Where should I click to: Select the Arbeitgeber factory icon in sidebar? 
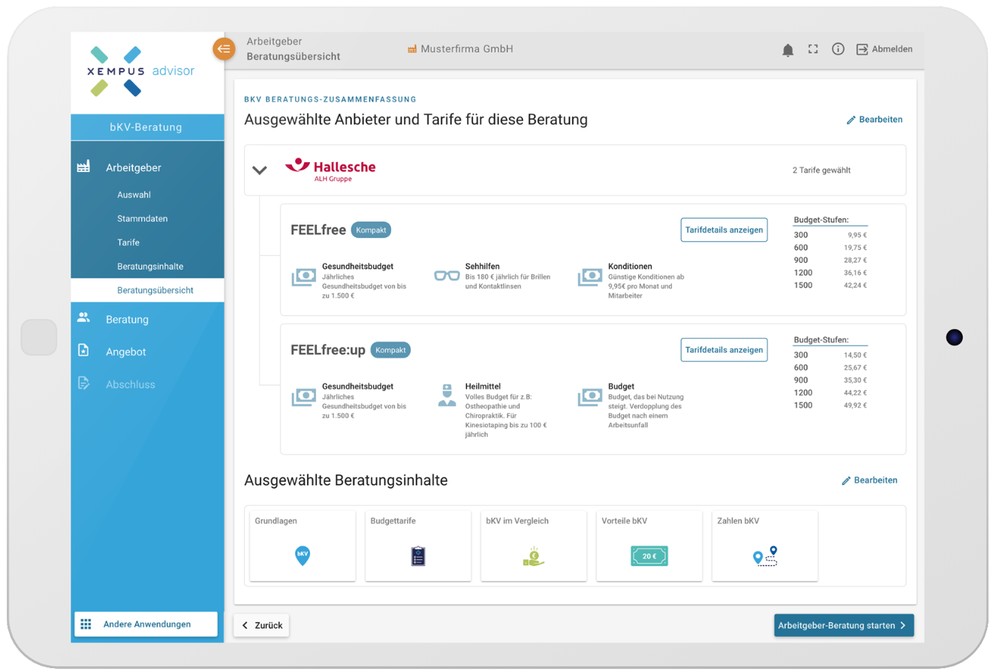pos(84,166)
